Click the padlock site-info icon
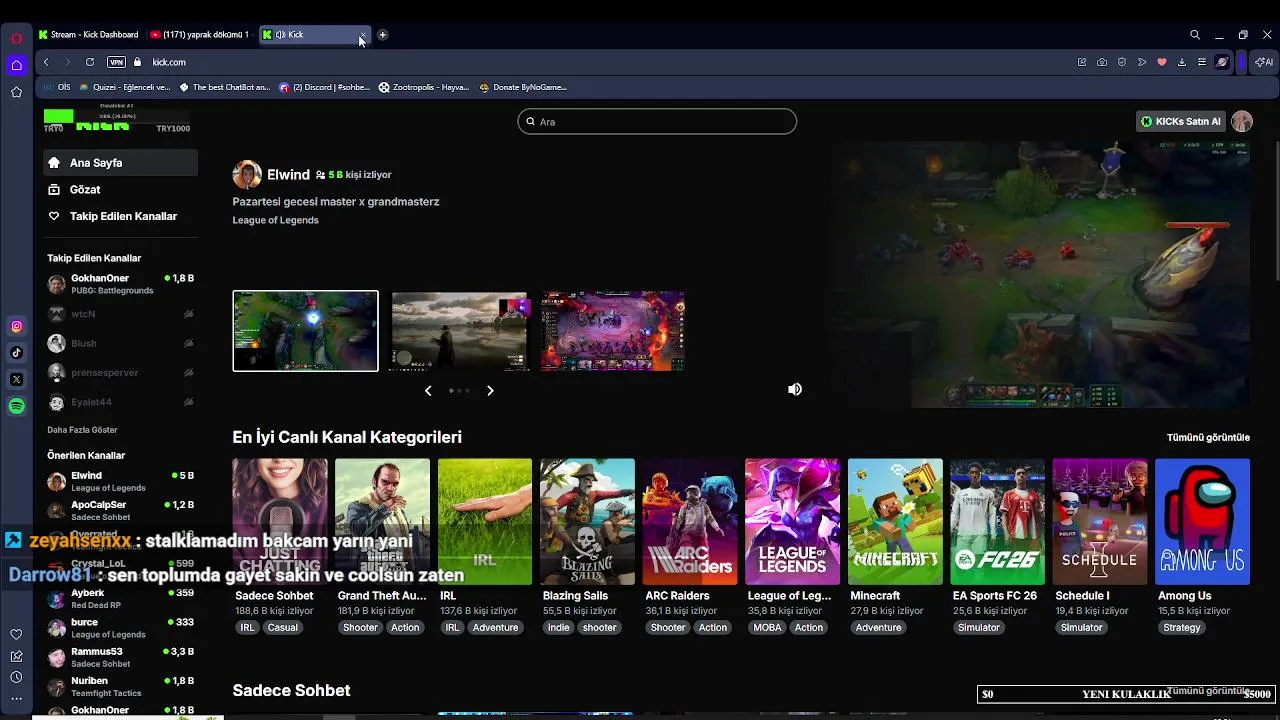The height and width of the screenshot is (720, 1280). (138, 62)
